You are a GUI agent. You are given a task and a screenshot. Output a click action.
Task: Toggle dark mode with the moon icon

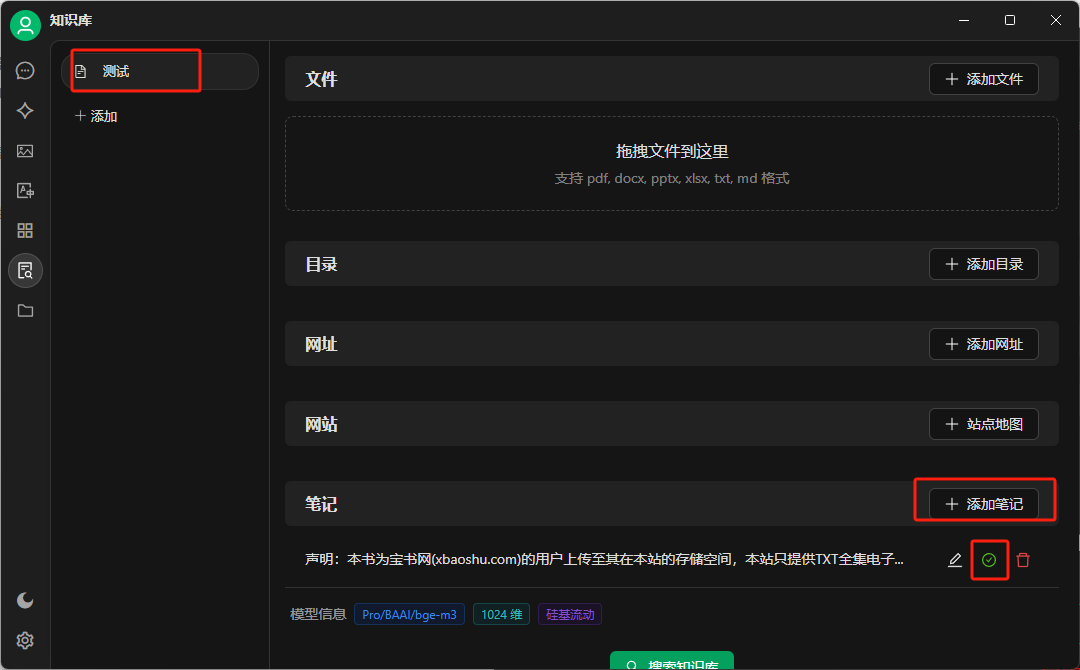[25, 600]
